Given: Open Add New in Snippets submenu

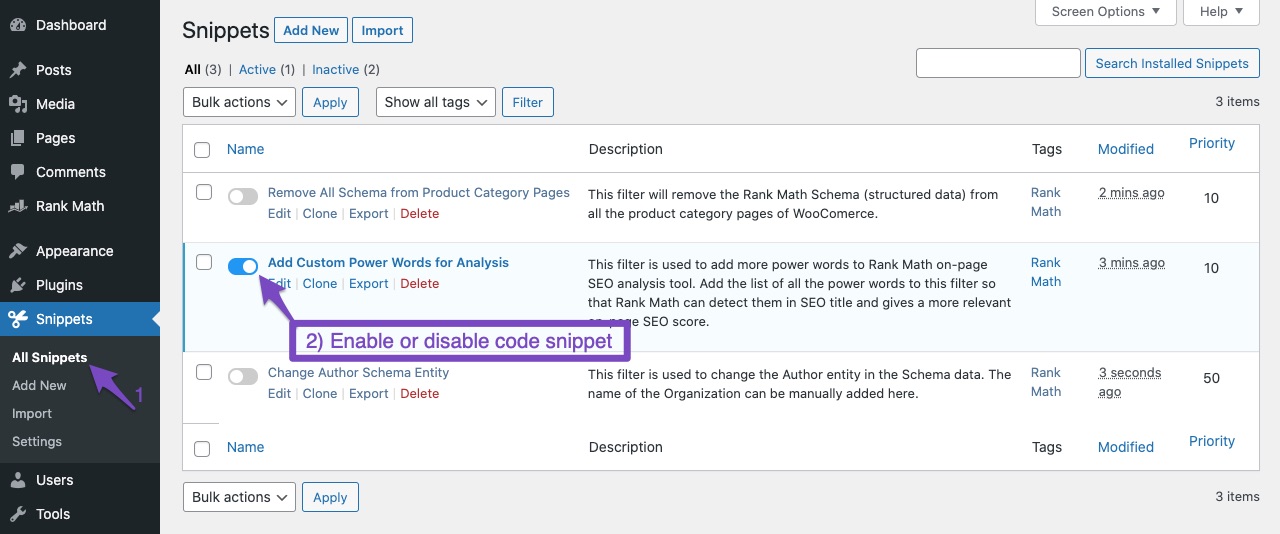Looking at the screenshot, I should [39, 385].
